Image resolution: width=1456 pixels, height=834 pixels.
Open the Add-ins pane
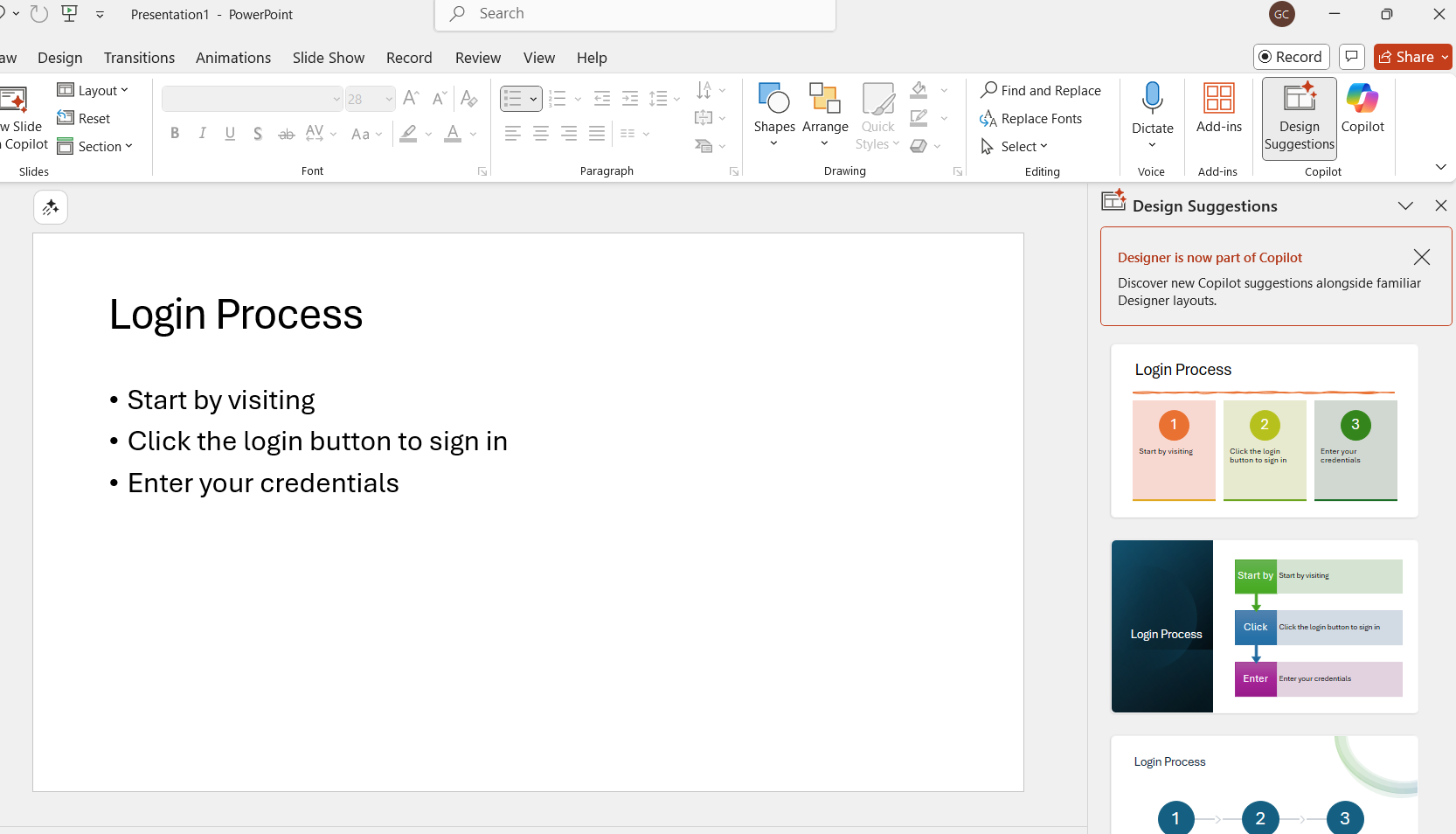[x=1219, y=108]
